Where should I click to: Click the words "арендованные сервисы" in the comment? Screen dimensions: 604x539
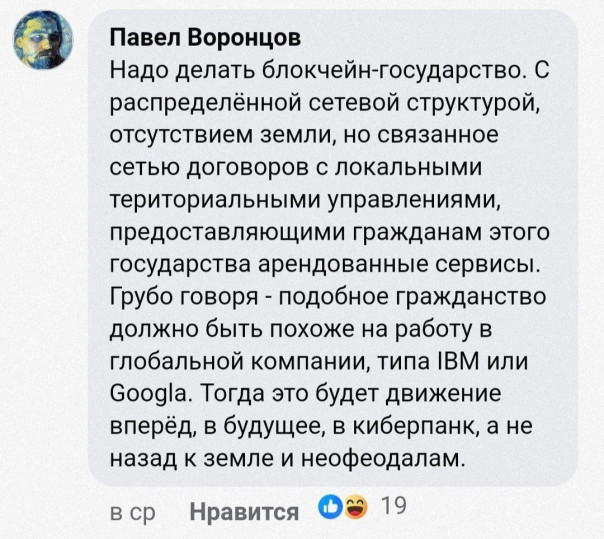397,262
